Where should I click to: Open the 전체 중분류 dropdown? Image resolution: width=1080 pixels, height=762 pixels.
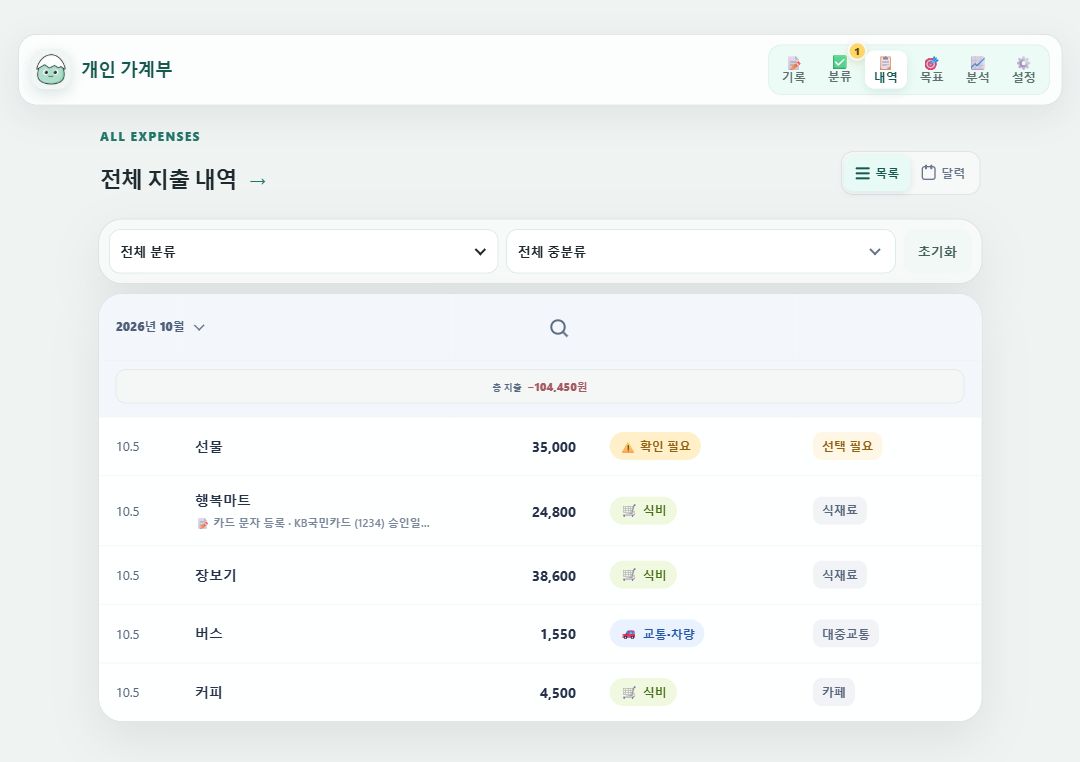700,251
